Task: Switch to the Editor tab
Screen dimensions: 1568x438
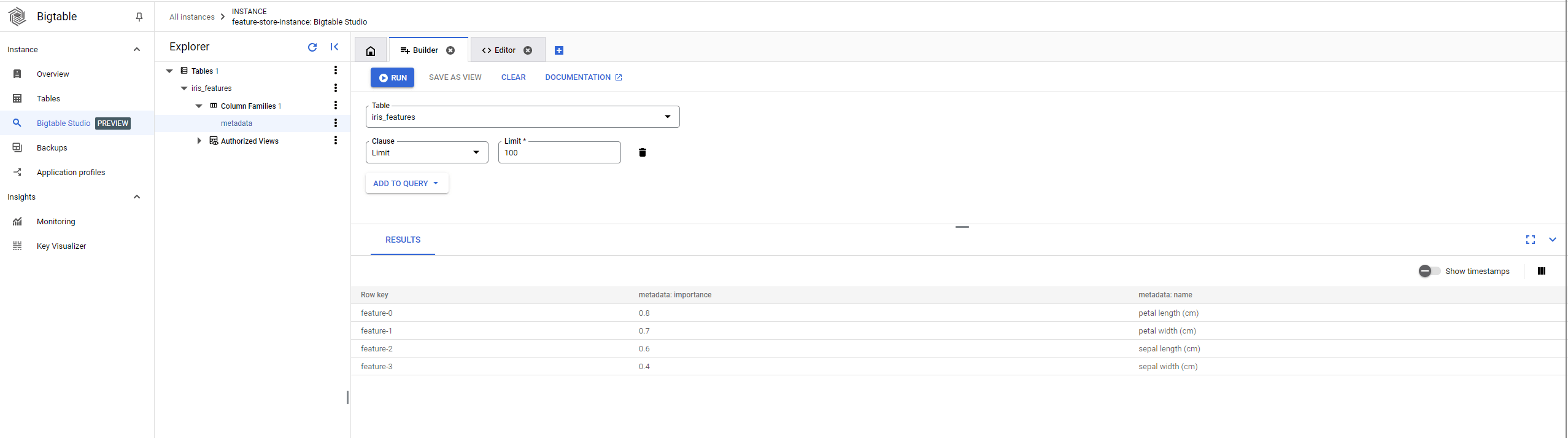Action: tap(508, 50)
